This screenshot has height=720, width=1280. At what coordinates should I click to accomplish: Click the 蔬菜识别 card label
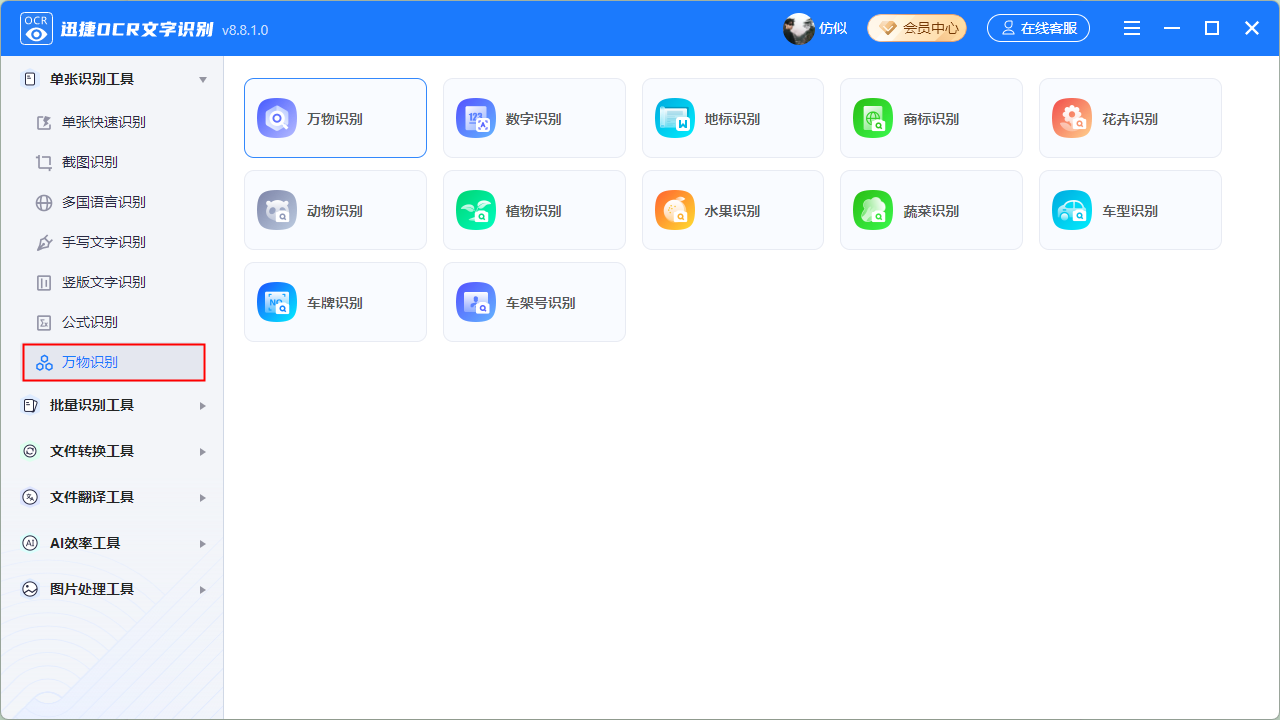click(x=931, y=211)
